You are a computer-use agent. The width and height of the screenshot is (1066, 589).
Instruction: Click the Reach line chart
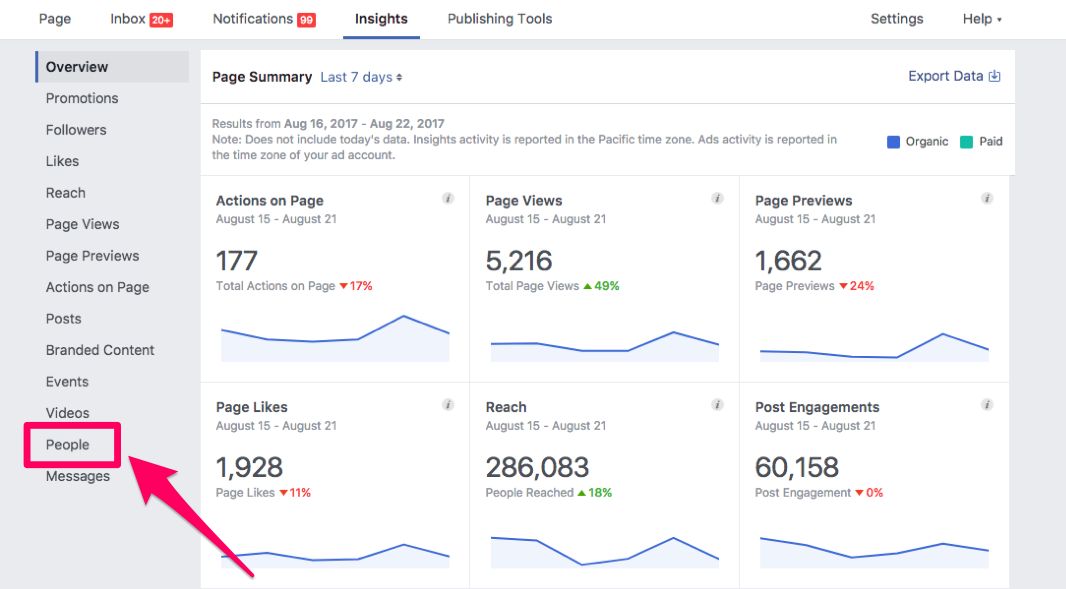coord(604,549)
